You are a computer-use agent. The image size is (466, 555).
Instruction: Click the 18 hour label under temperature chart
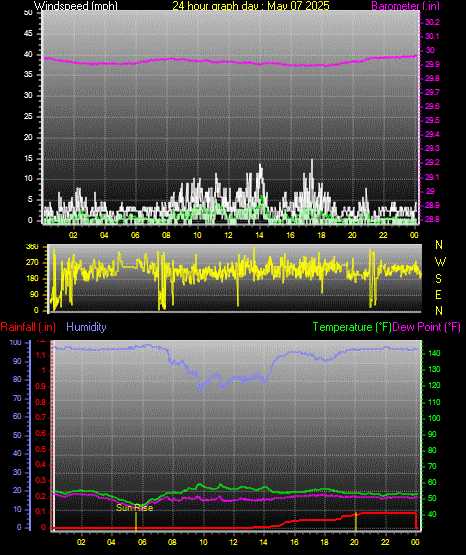[324, 542]
